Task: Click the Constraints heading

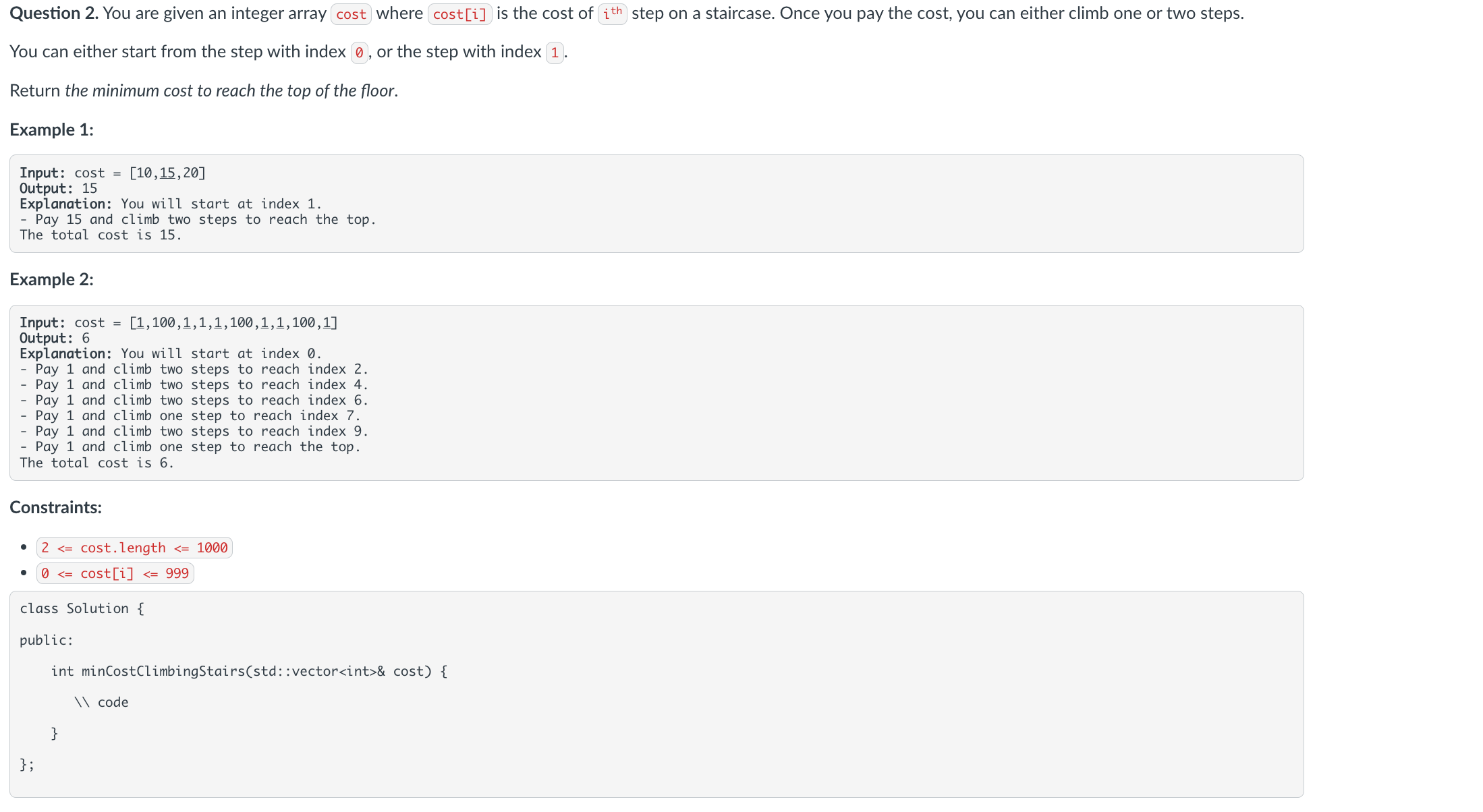Action: click(55, 506)
